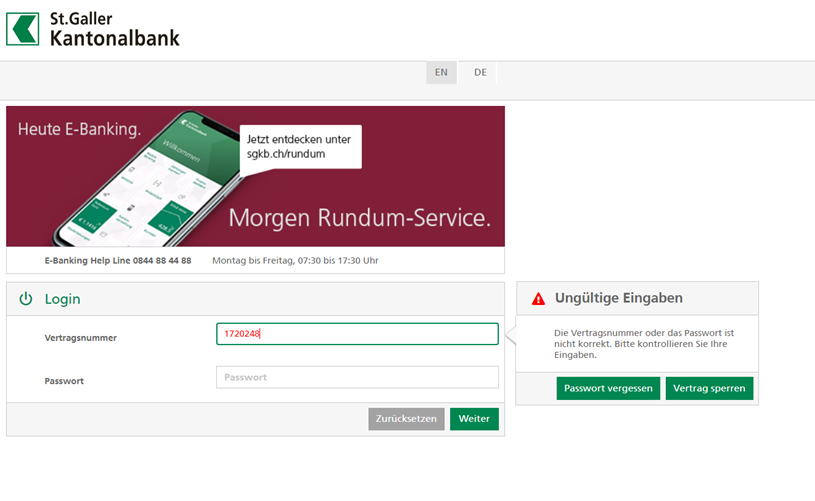815x501 pixels.
Task: Open the Rundum-Service promotional banner
Action: (255, 176)
